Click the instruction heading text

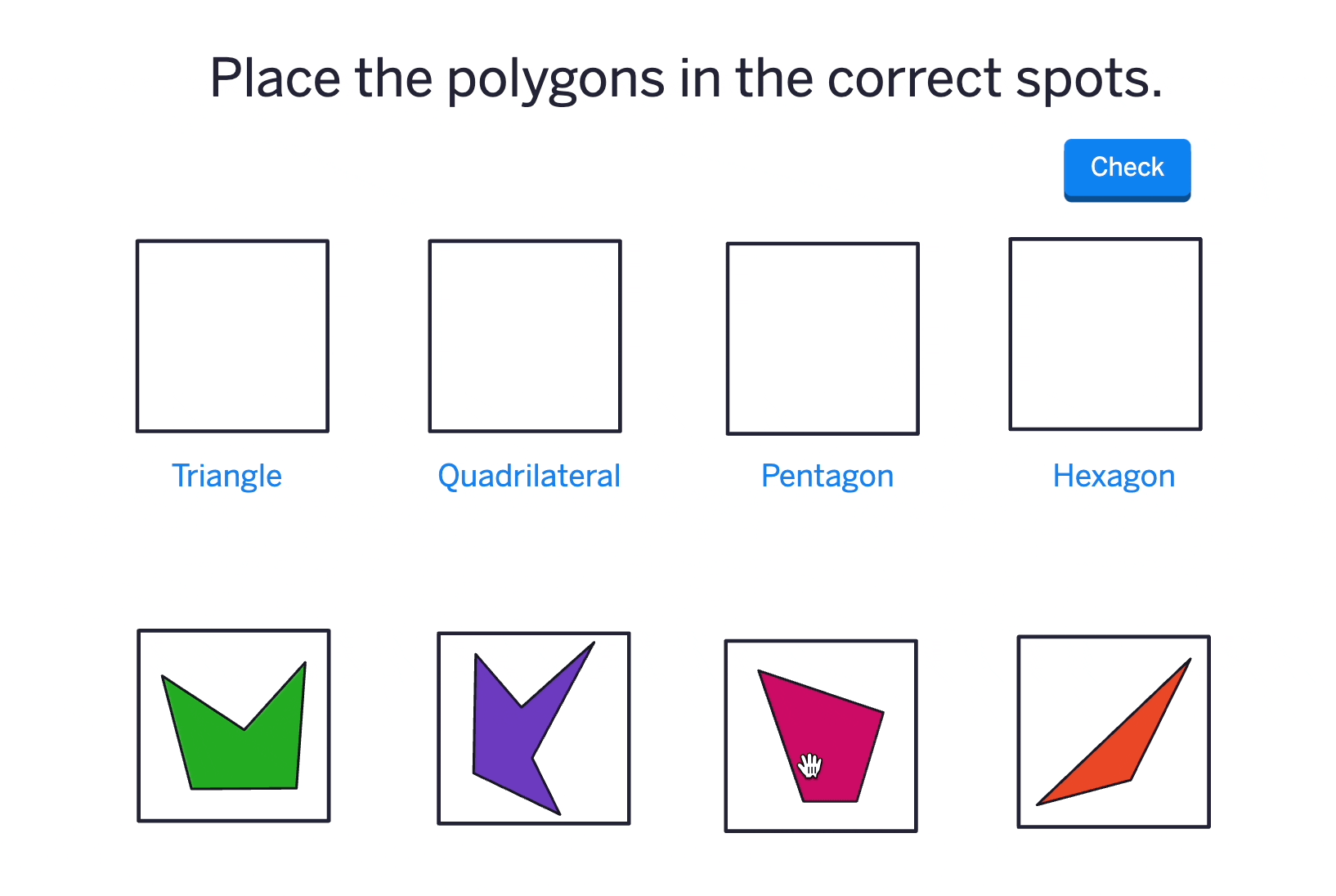(x=687, y=77)
